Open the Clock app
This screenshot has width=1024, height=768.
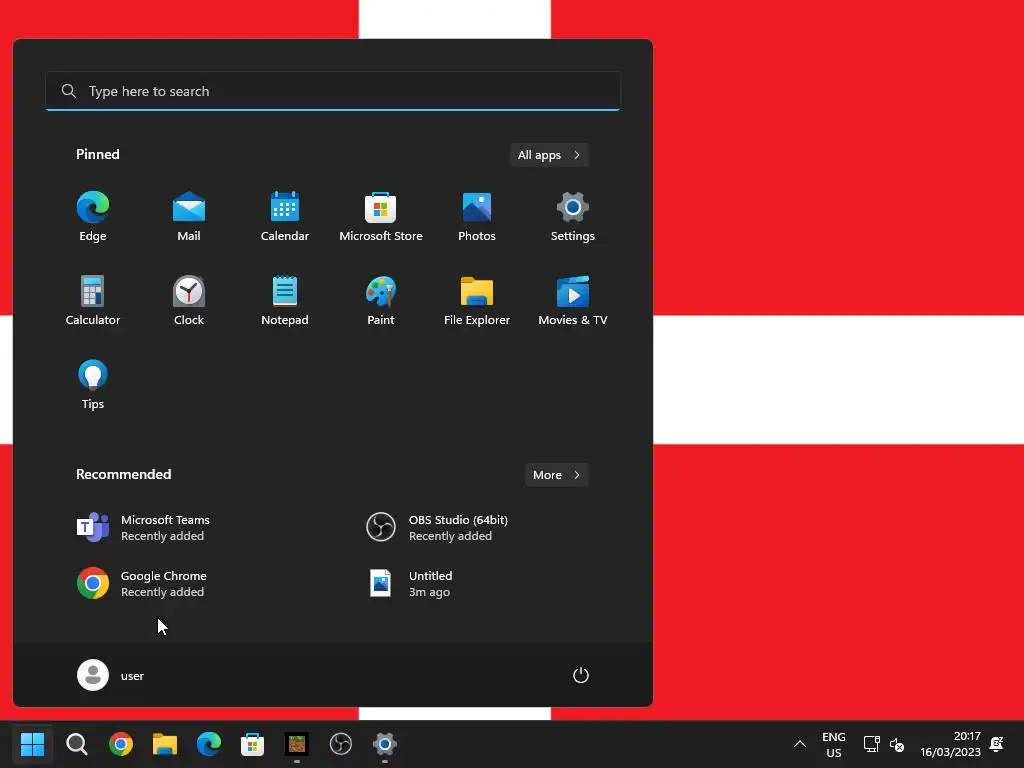[x=189, y=300]
